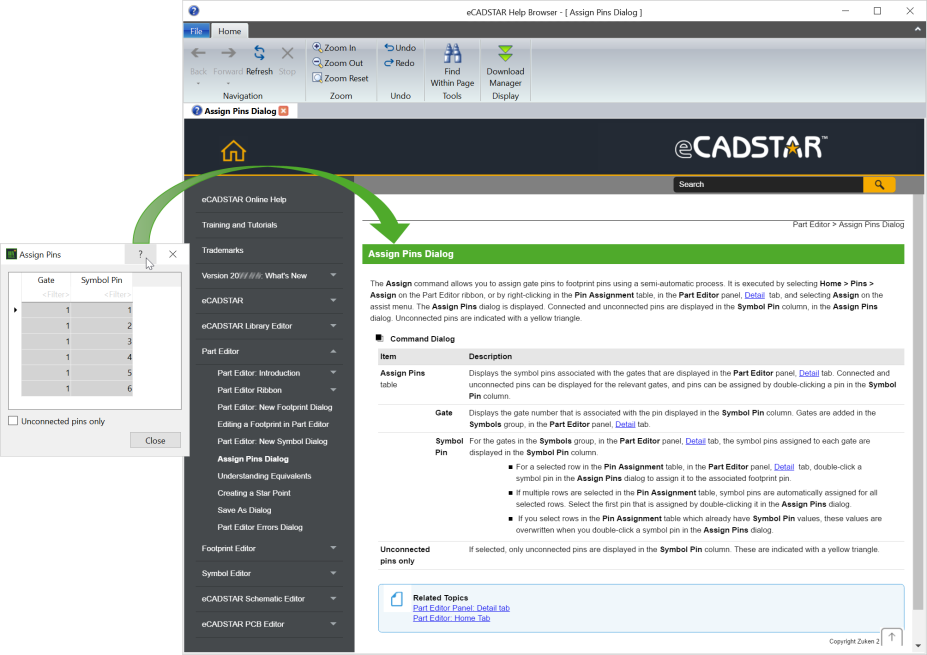Zoom Out on the help page
The height and width of the screenshot is (655, 927).
click(338, 63)
